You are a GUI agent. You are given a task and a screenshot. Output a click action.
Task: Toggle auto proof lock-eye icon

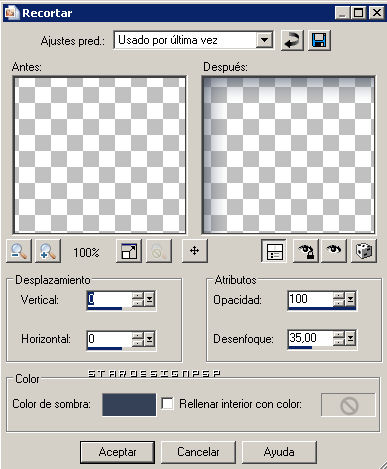[x=306, y=251]
